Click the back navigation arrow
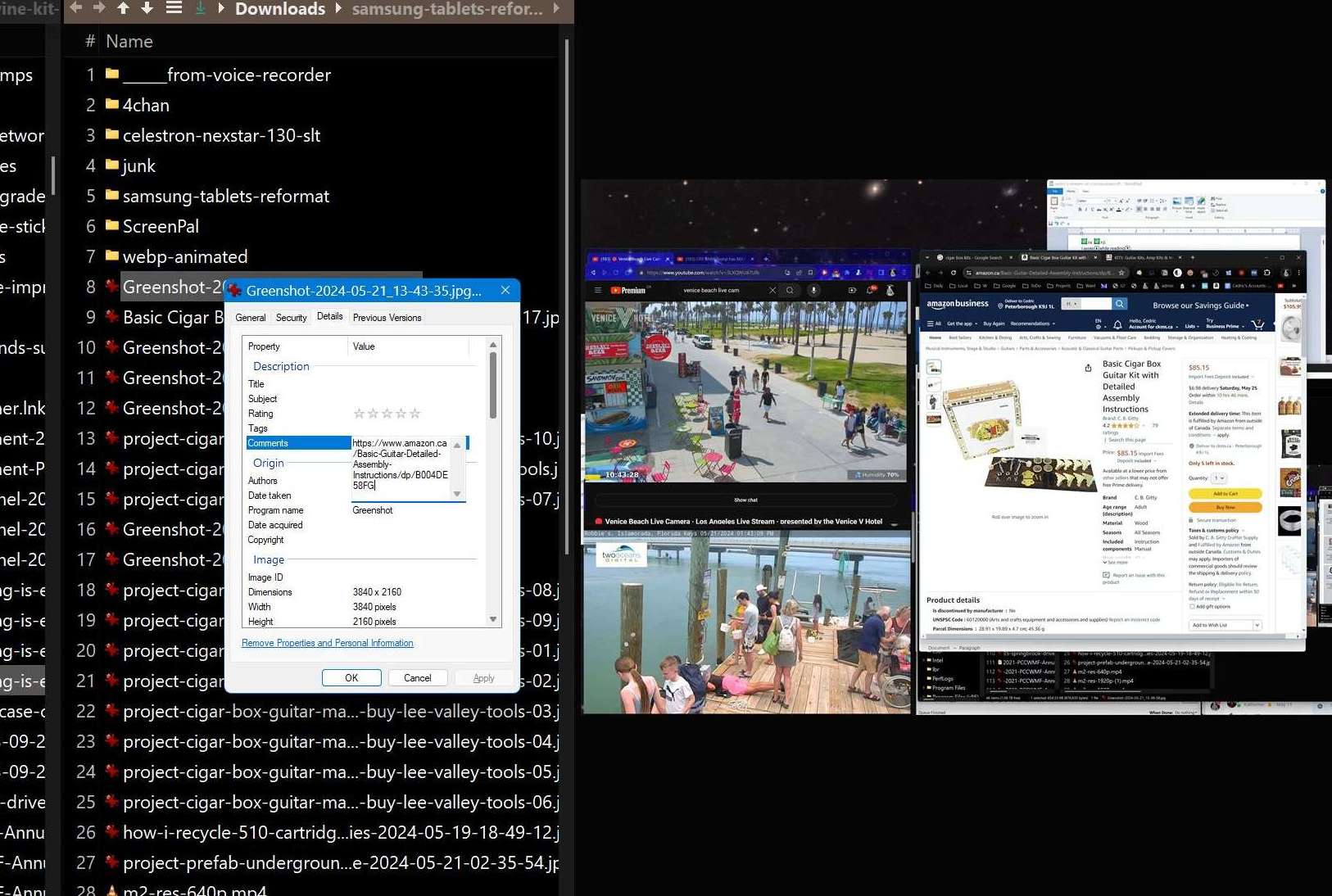 click(x=75, y=8)
